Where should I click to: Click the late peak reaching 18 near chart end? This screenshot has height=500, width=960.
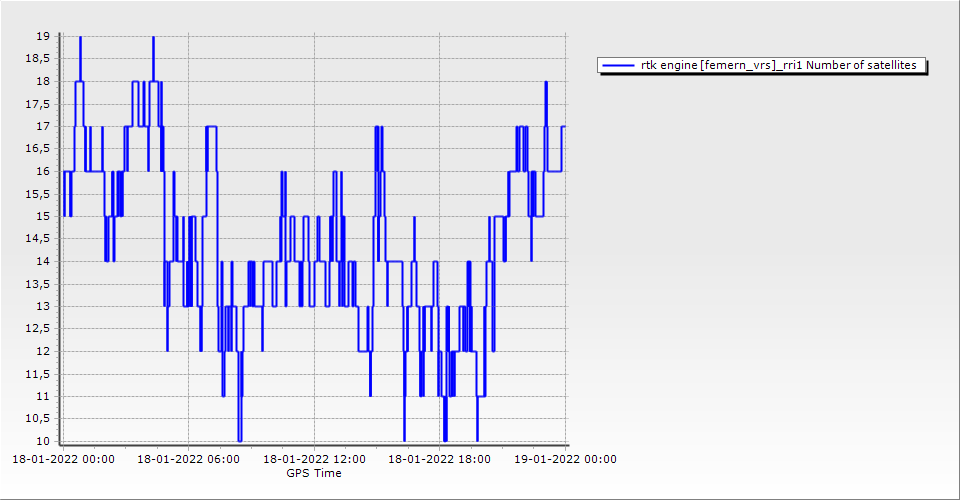pyautogui.click(x=546, y=83)
